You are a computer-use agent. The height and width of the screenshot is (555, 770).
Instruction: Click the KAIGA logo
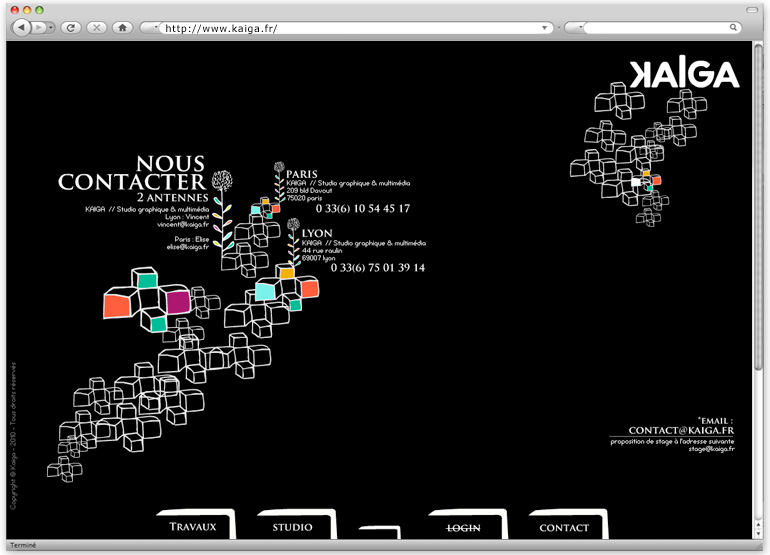[685, 74]
